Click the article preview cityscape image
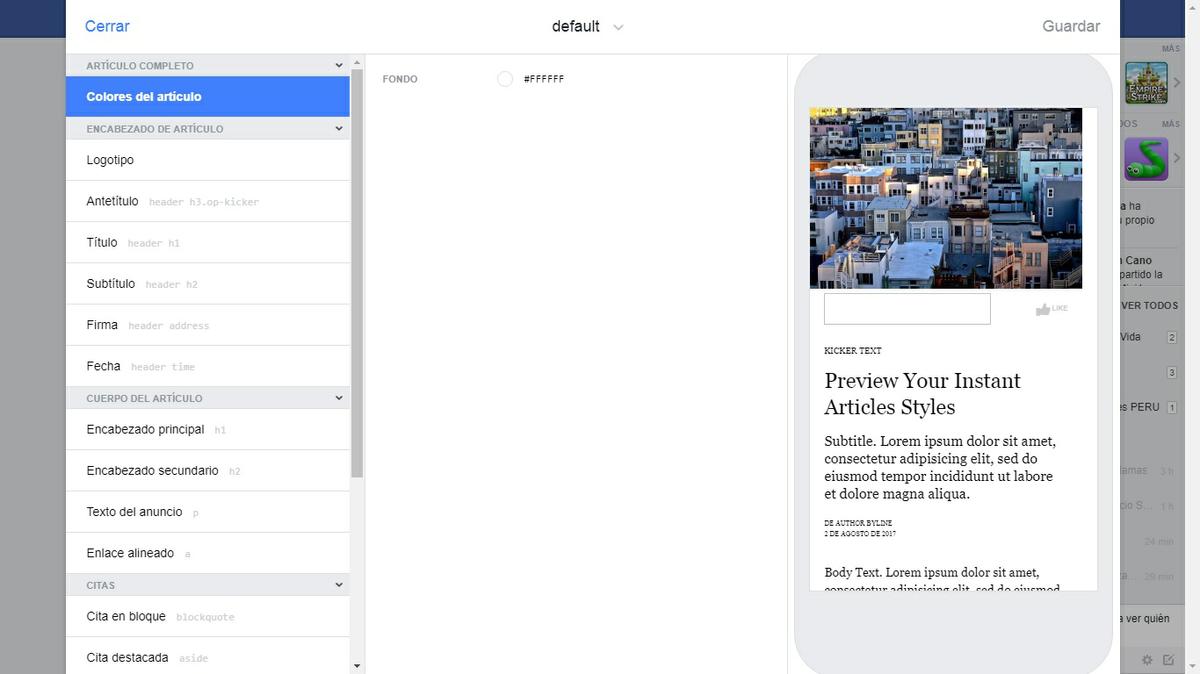Image resolution: width=1200 pixels, height=674 pixels. coord(945,198)
